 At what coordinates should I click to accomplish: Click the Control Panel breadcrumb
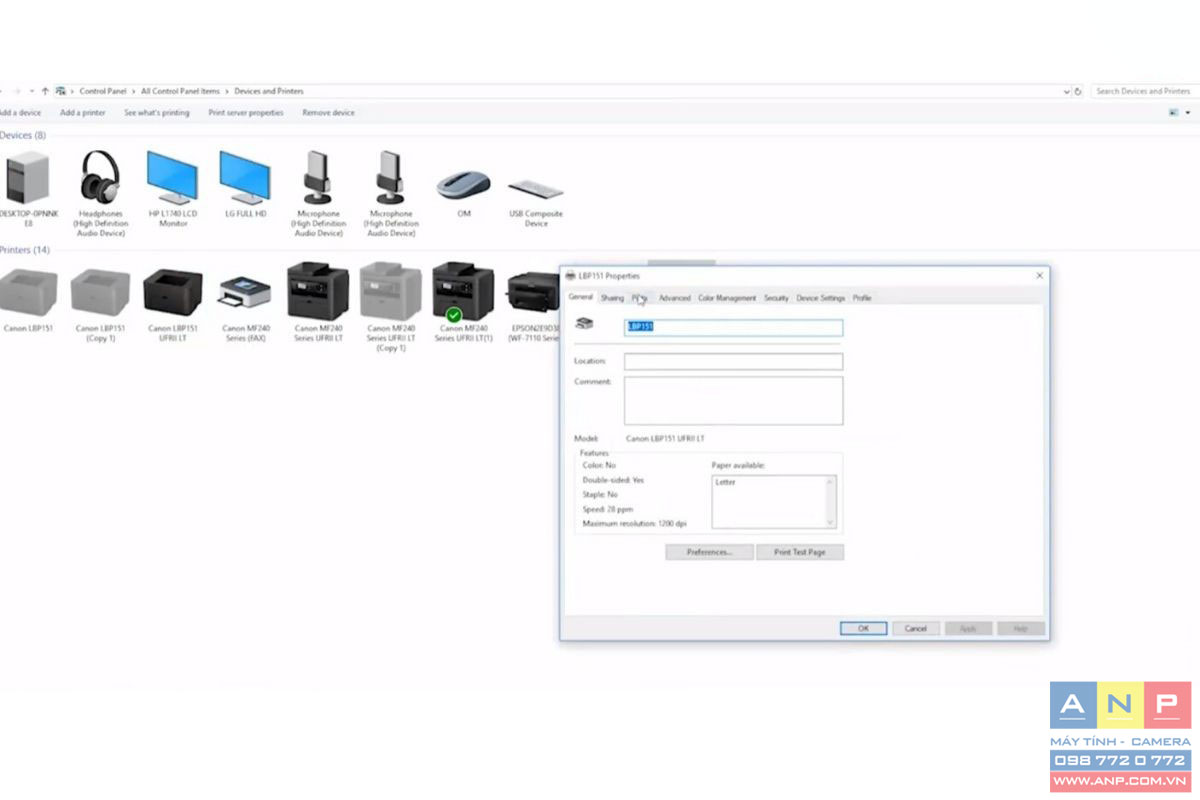(103, 91)
